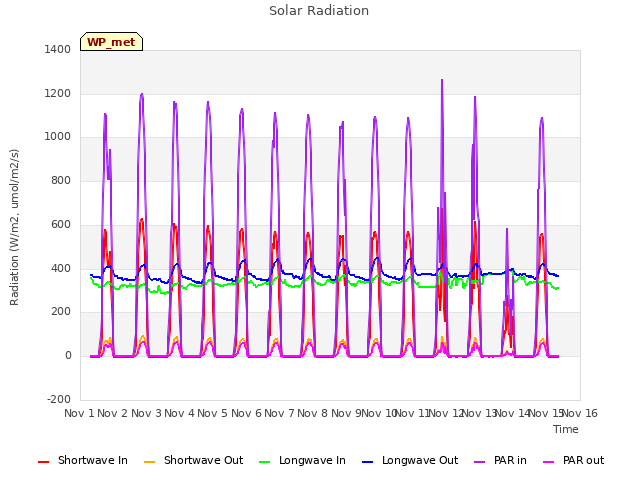Click the Nov 5 x-axis label

click(x=213, y=413)
